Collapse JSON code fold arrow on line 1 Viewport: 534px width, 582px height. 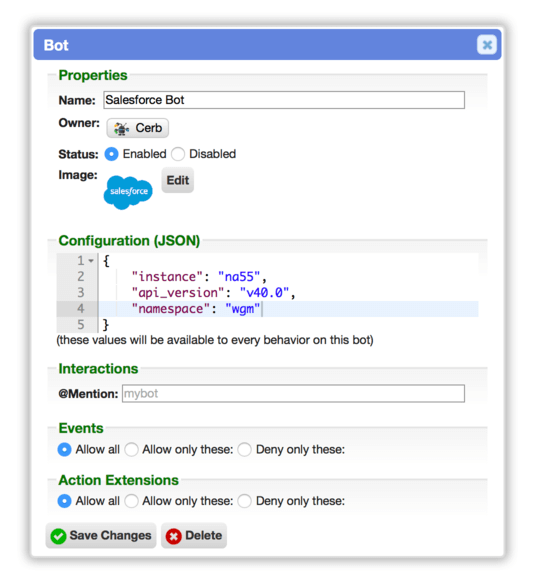coord(91,261)
